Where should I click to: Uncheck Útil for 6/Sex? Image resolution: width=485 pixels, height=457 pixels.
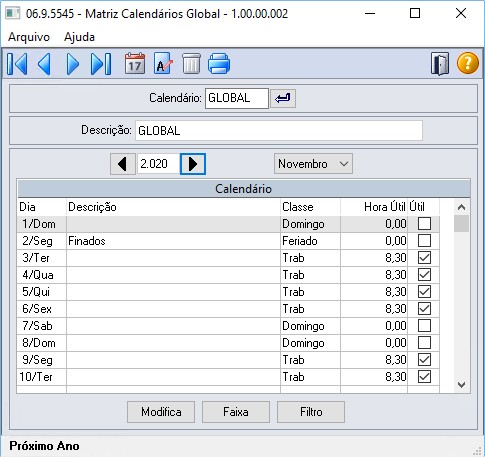tap(424, 309)
